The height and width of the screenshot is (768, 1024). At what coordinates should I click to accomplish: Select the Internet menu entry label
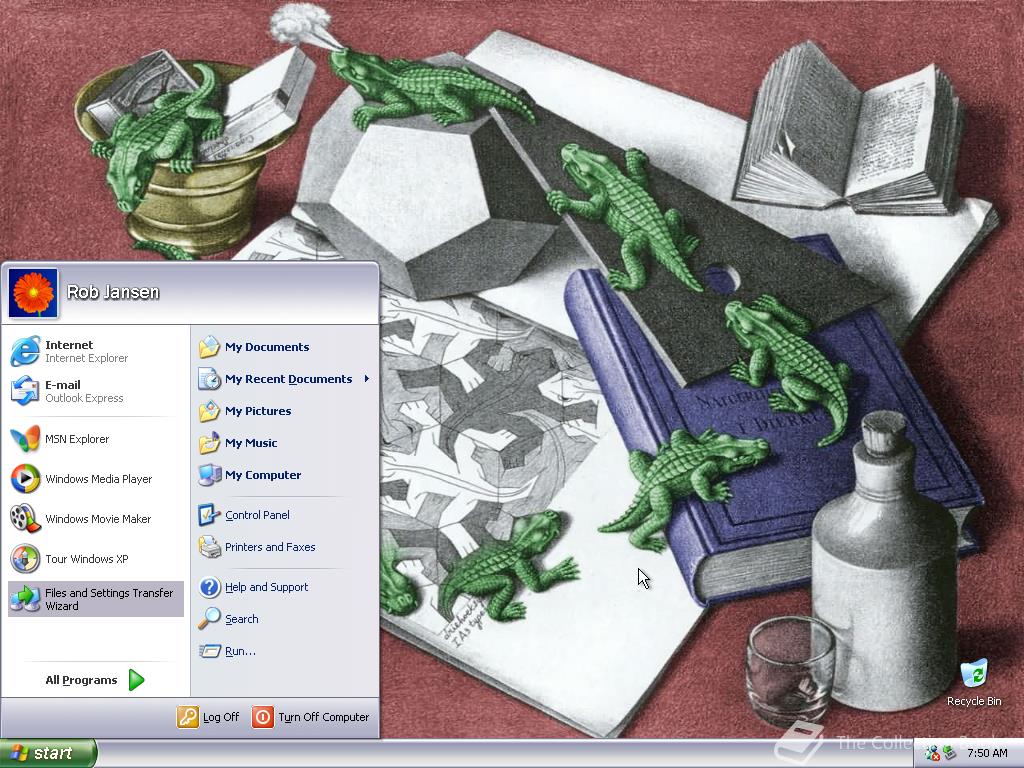[x=69, y=345]
